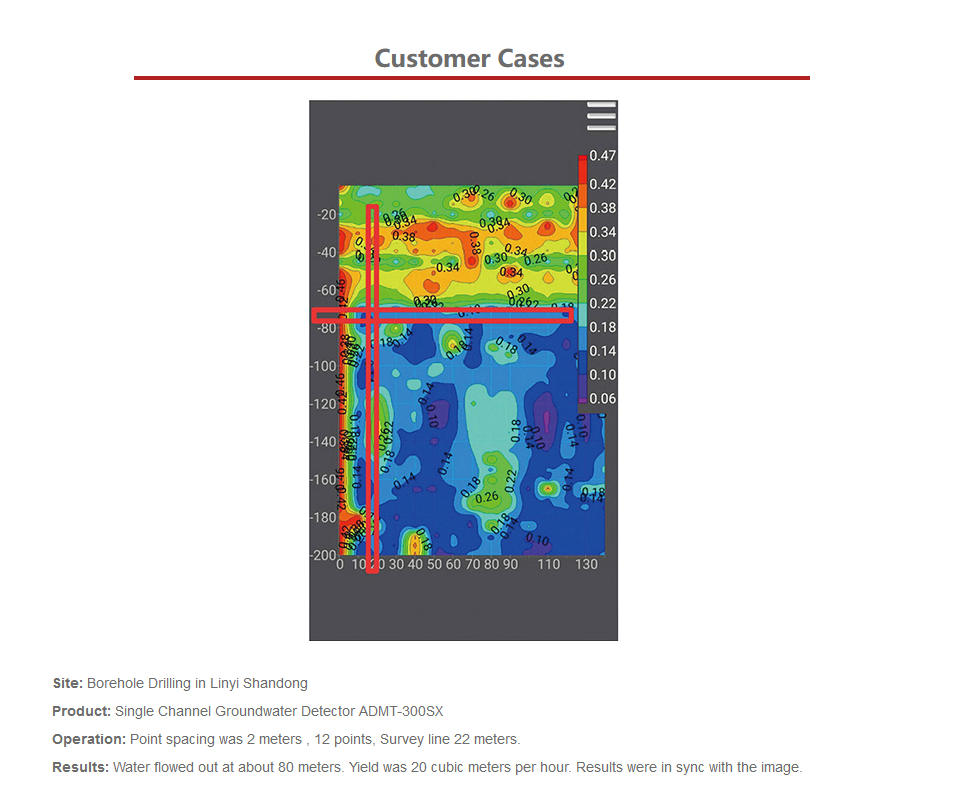The height and width of the screenshot is (800, 961).
Task: Click the Operation: label text
Action: pyautogui.click(x=89, y=740)
